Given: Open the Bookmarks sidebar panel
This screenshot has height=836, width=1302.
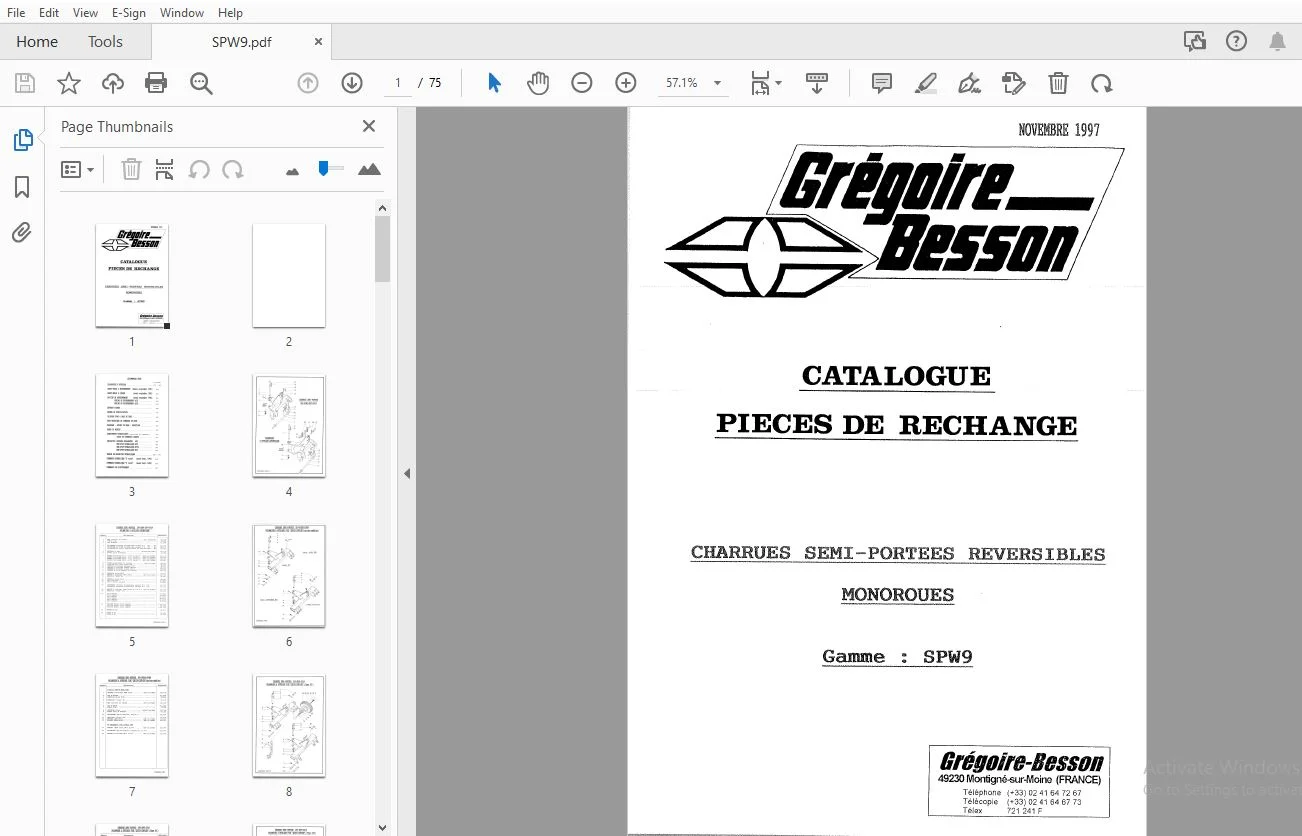Looking at the screenshot, I should [22, 187].
